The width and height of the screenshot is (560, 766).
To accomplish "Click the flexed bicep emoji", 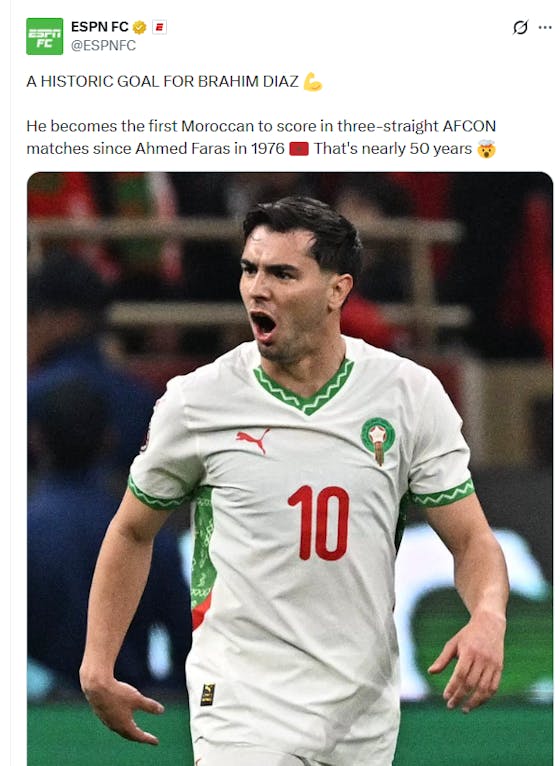I will pyautogui.click(x=313, y=82).
